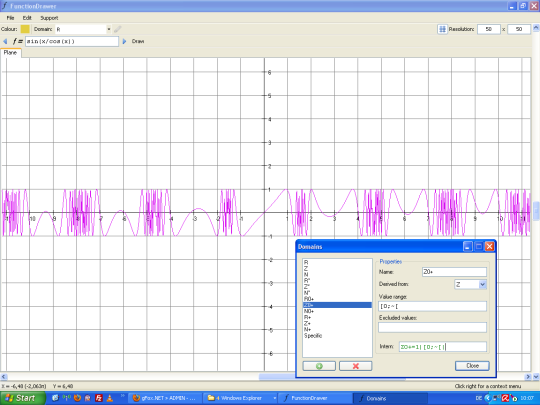Click the VLC cone quick launch icon

pos(110,398)
